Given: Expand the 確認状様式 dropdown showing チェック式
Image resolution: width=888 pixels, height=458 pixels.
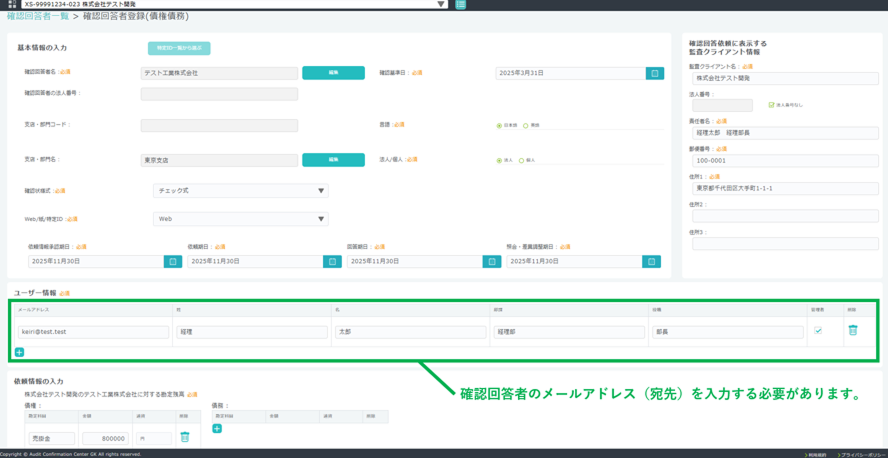Looking at the screenshot, I should tap(240, 191).
